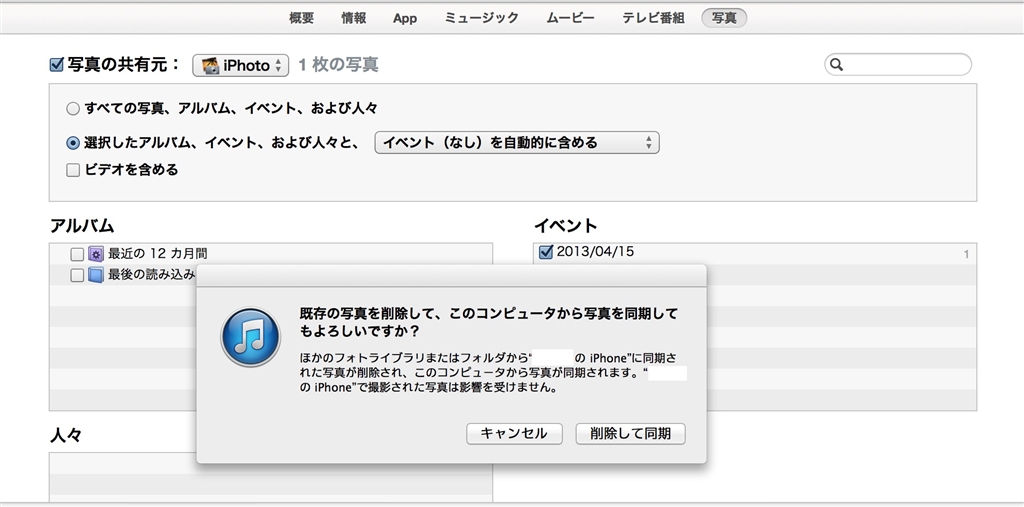
Task: Switch to the App tab
Action: [x=405, y=18]
